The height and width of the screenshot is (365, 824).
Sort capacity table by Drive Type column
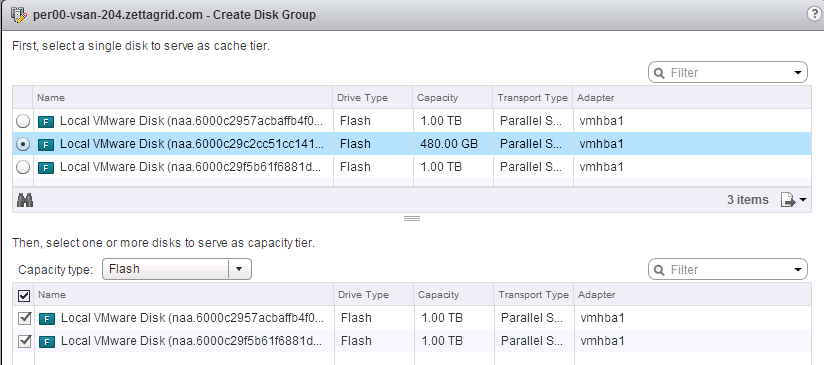pyautogui.click(x=374, y=295)
